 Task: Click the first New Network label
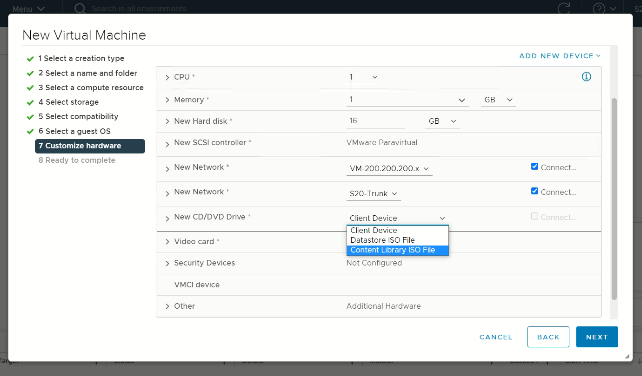tap(199, 167)
